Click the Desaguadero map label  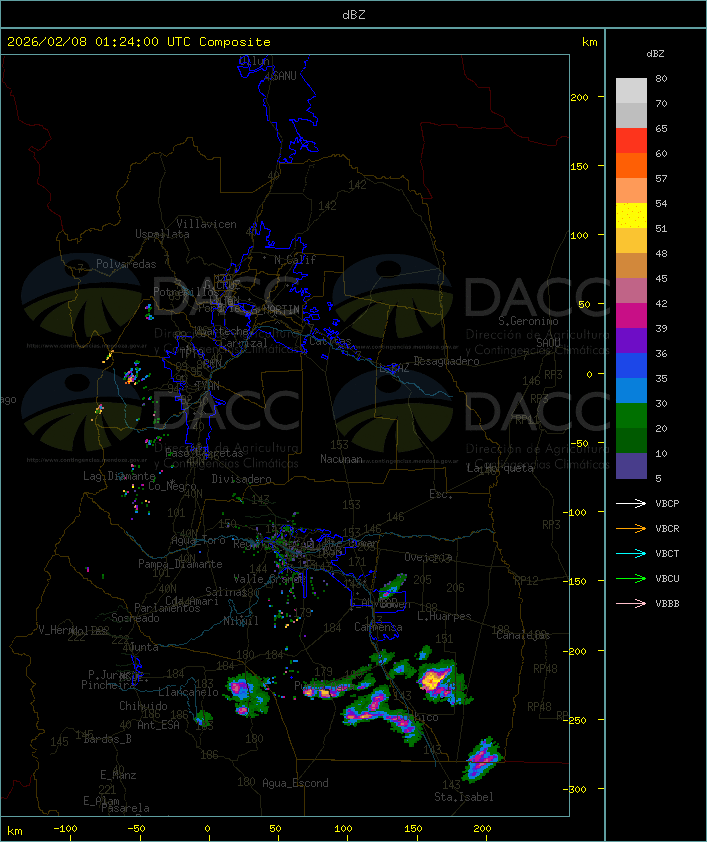446,361
